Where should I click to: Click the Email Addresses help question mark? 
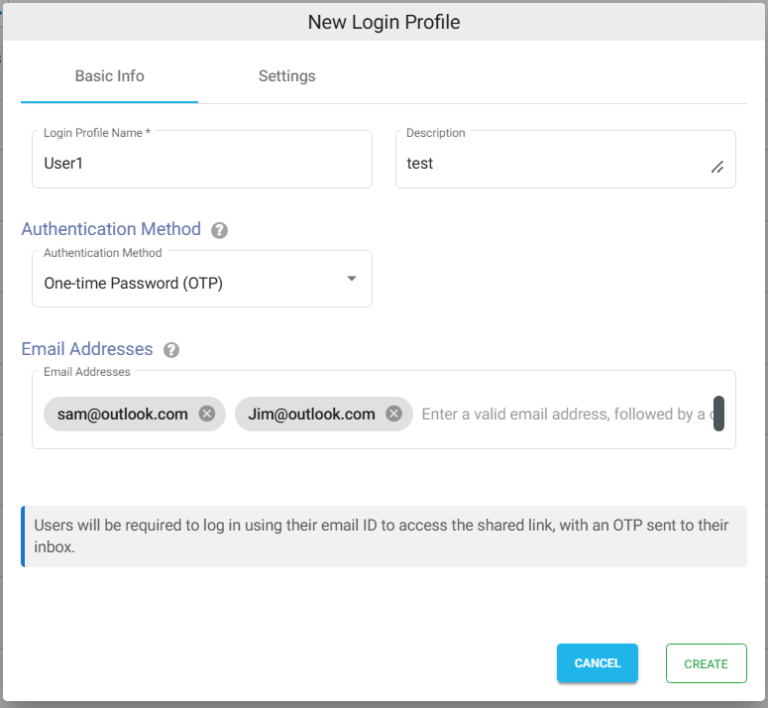pos(171,350)
